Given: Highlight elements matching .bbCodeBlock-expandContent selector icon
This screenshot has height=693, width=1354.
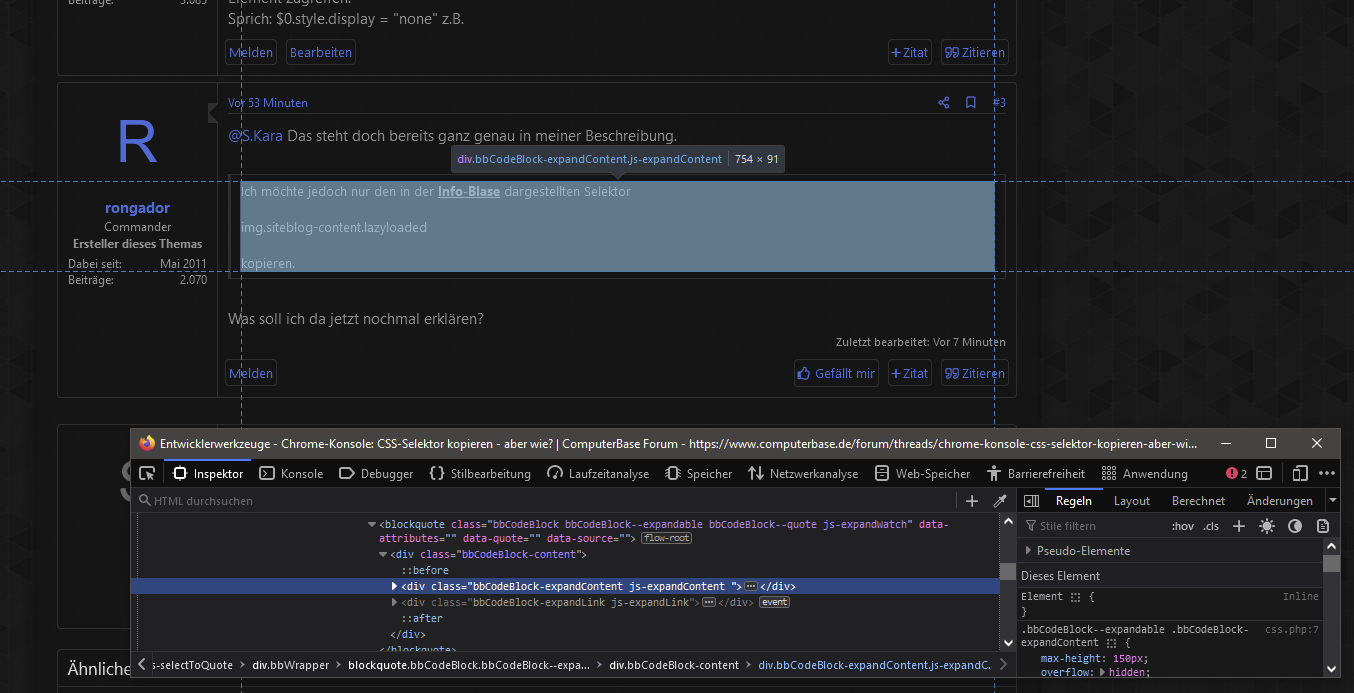Looking at the screenshot, I should pos(1111,643).
